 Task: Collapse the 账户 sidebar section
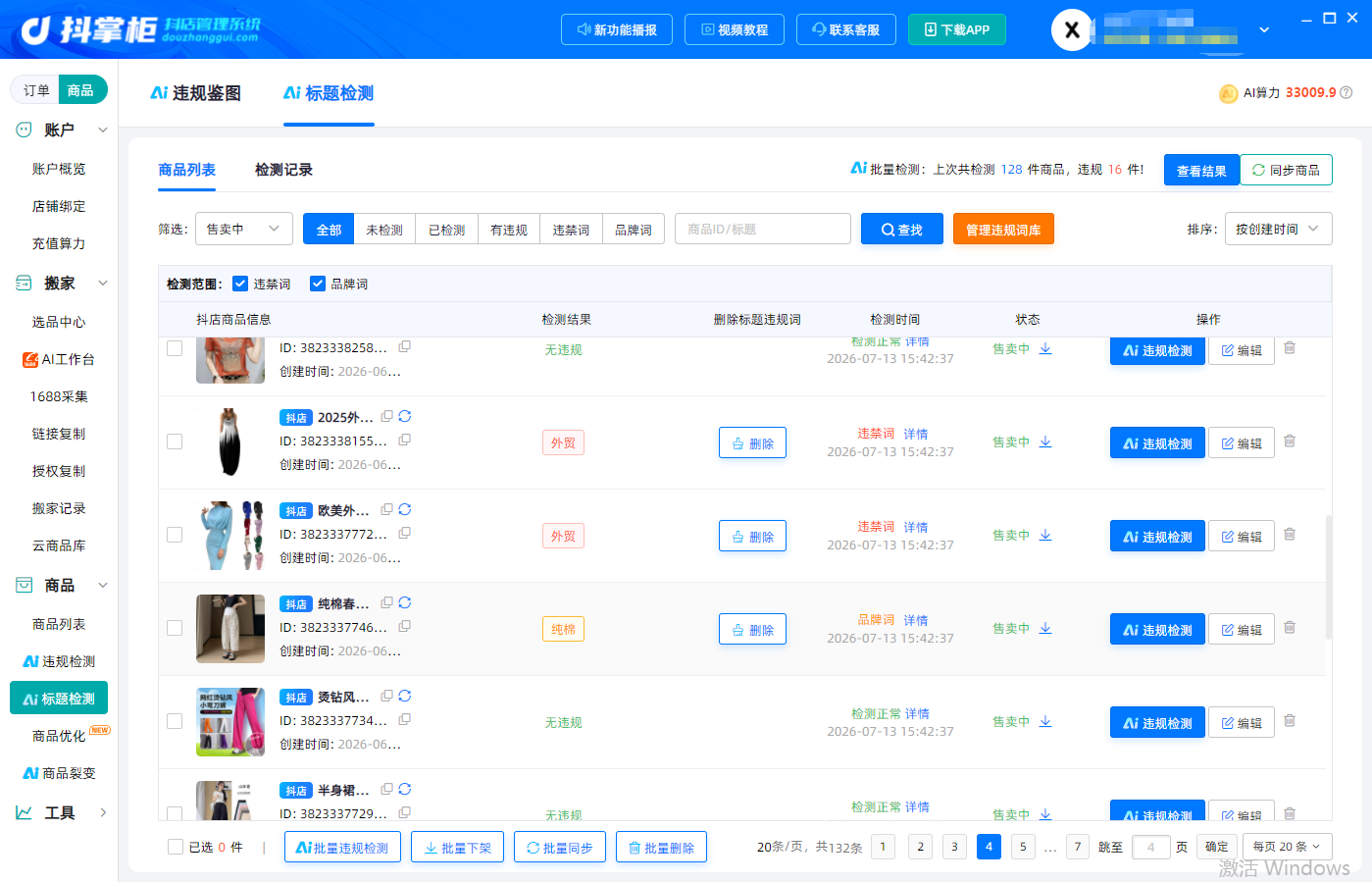click(x=103, y=130)
